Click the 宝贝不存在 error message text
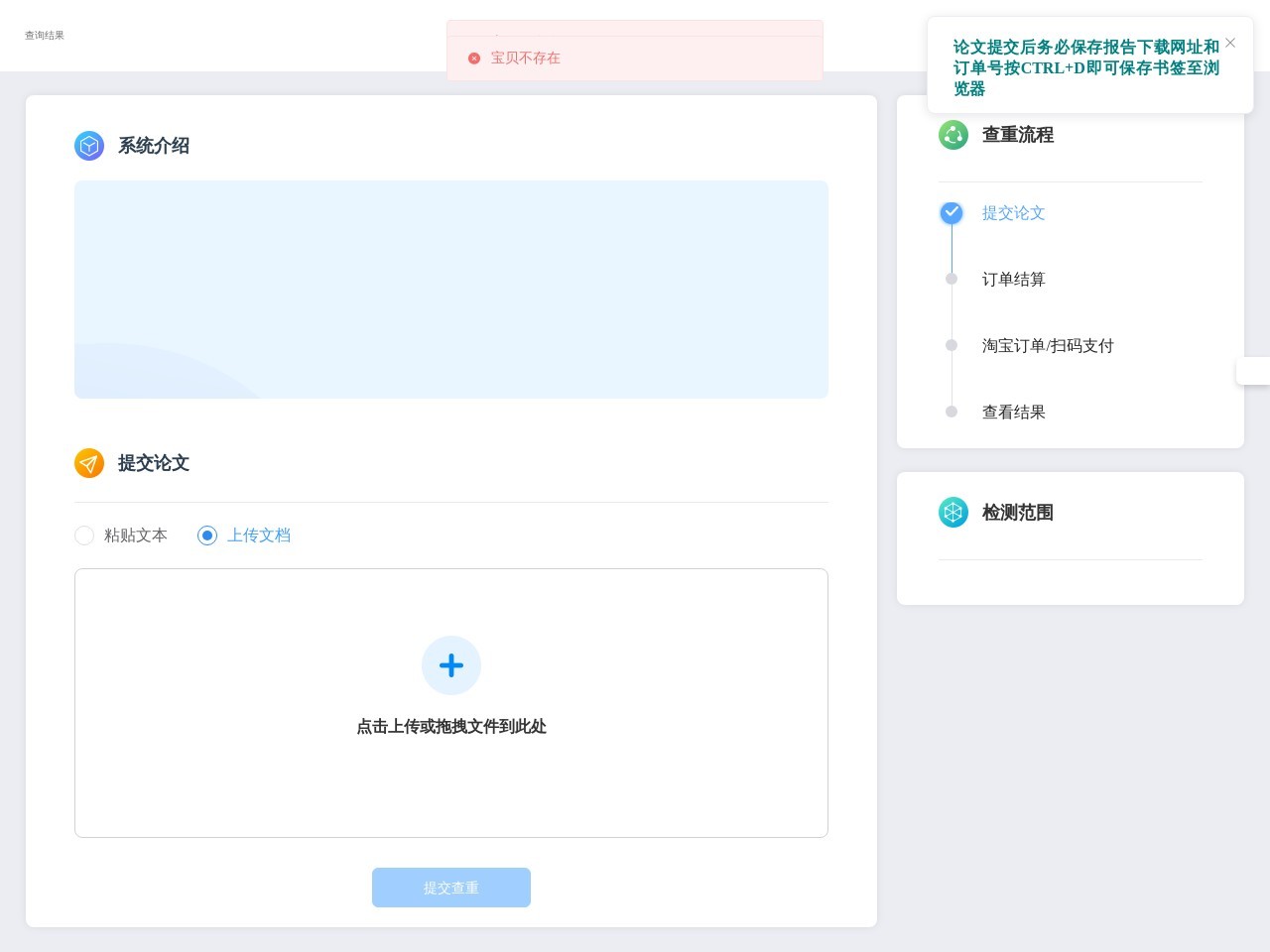This screenshot has height=952, width=1270. pyautogui.click(x=526, y=59)
